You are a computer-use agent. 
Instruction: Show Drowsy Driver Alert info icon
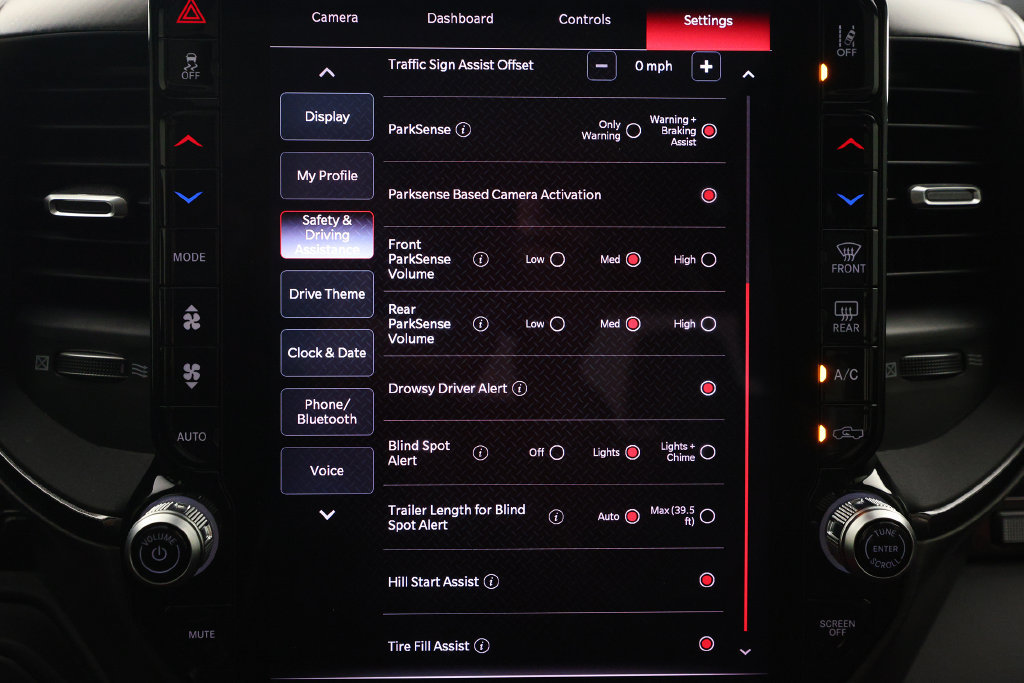520,389
